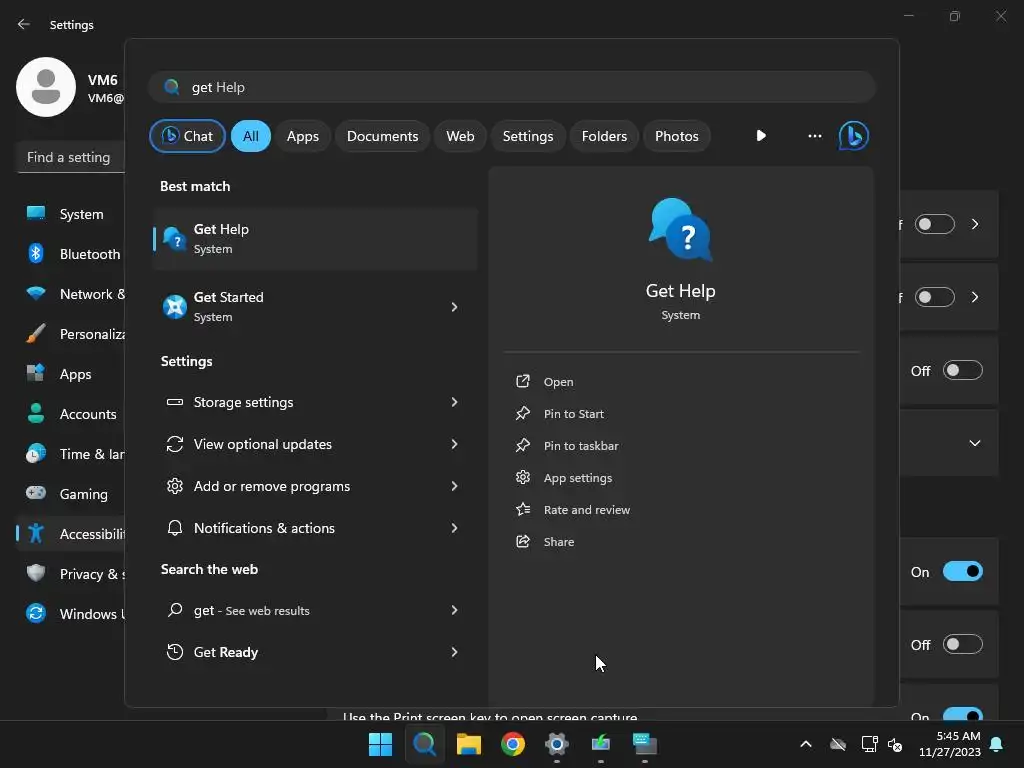Toggle the Off switch below the On switch

click(963, 645)
